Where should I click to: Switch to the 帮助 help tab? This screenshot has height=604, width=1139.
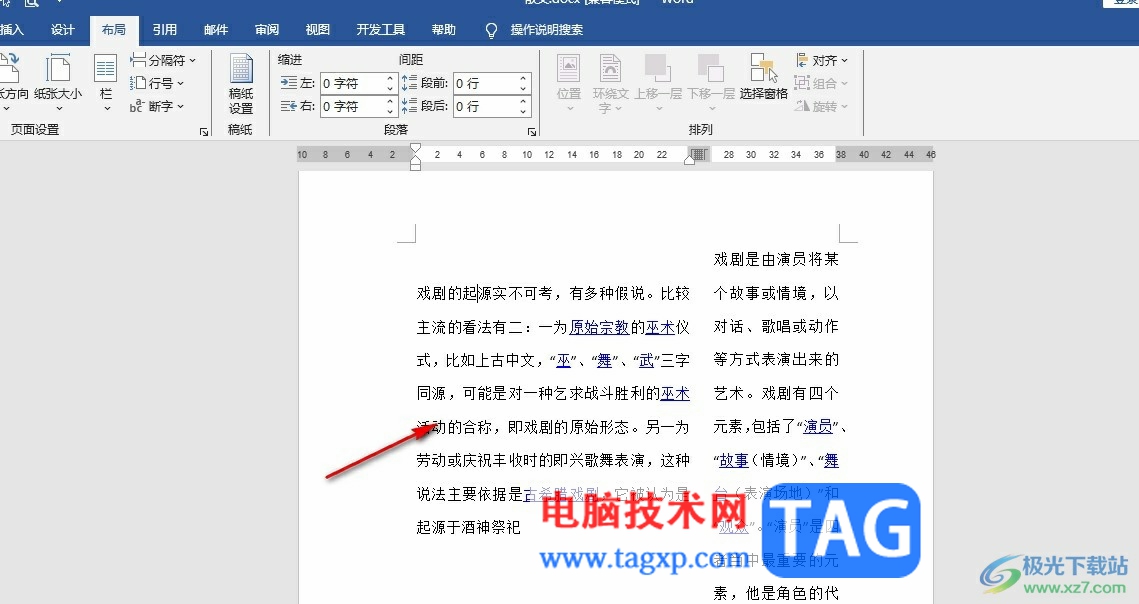pyautogui.click(x=444, y=30)
